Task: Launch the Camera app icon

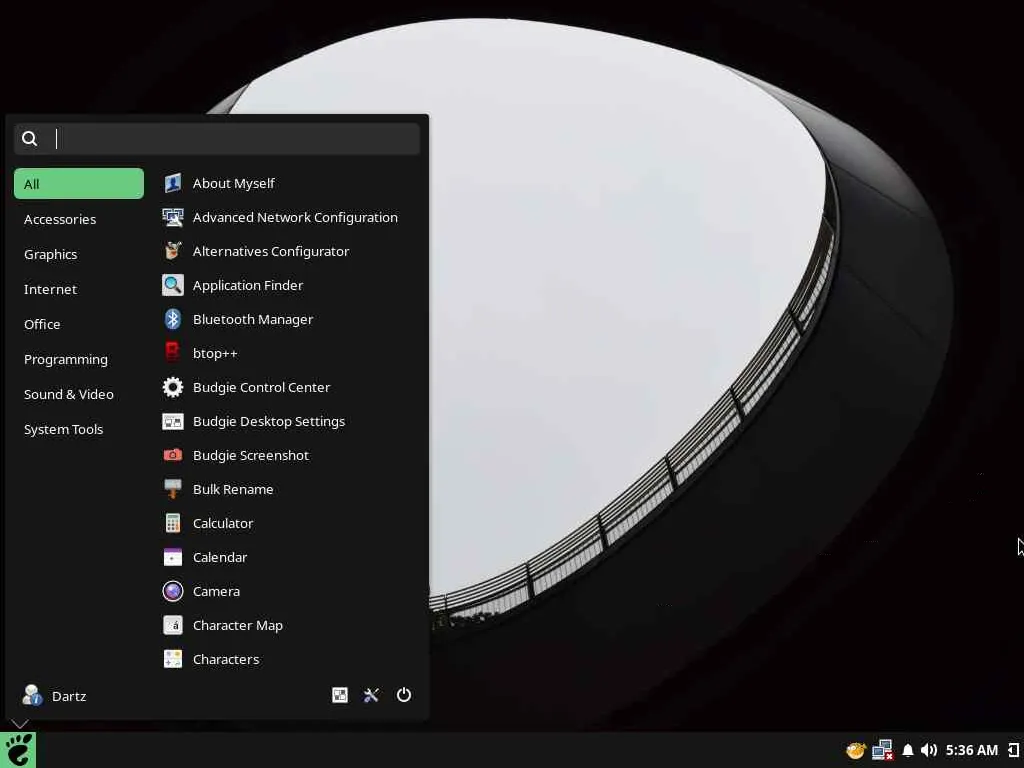Action: [x=172, y=591]
